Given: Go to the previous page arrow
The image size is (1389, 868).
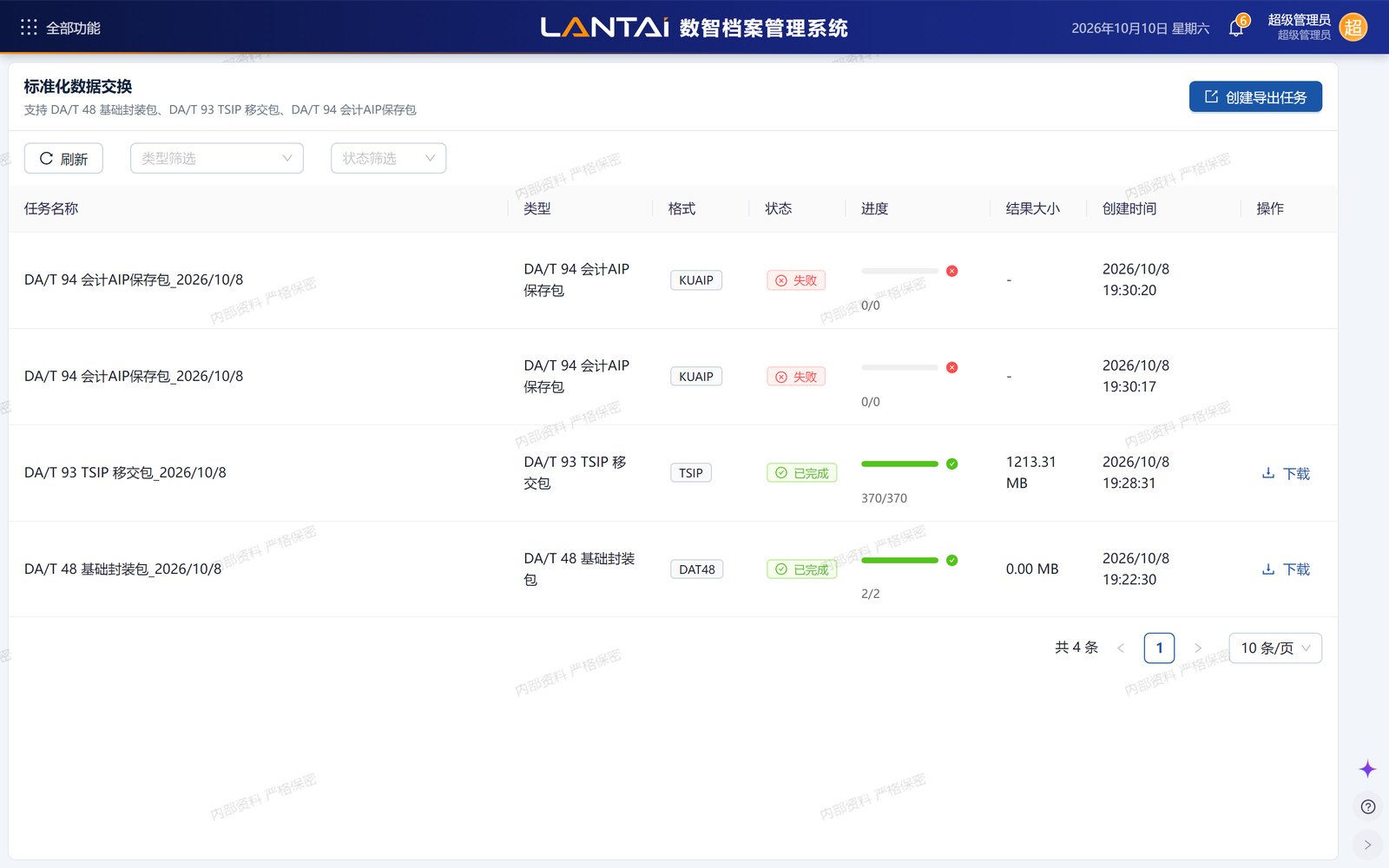Looking at the screenshot, I should (1121, 648).
